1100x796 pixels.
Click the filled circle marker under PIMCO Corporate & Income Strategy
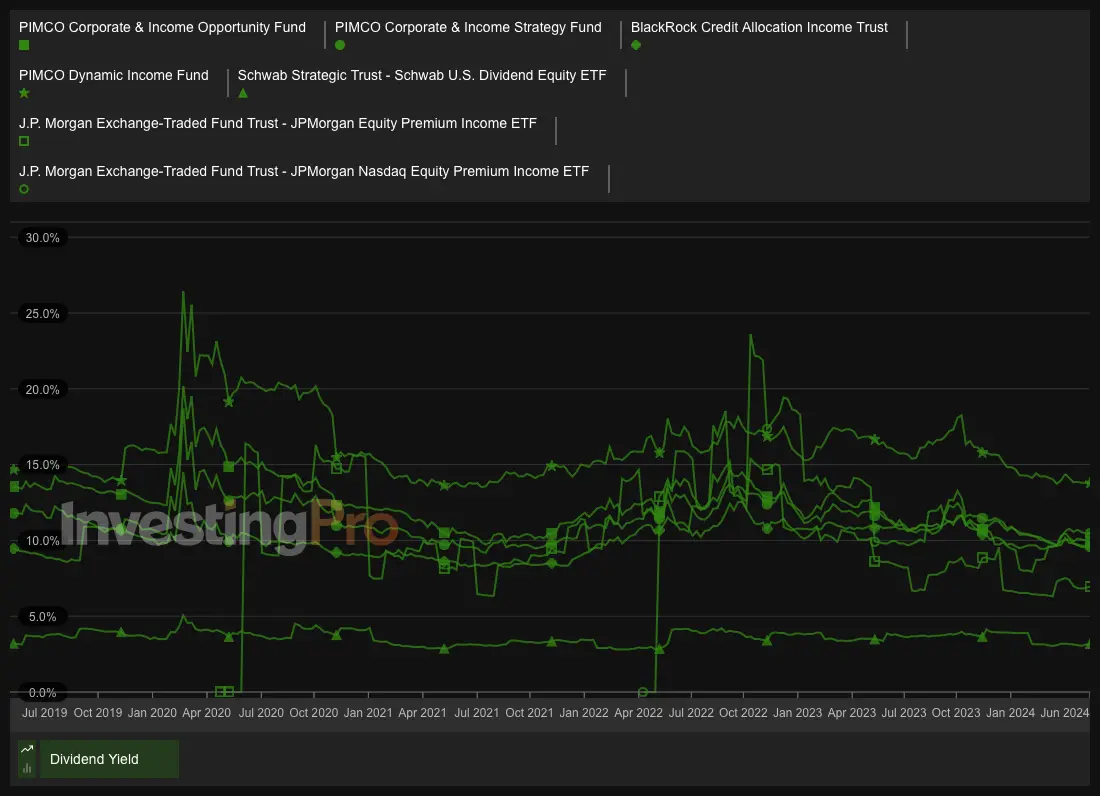[x=340, y=46]
